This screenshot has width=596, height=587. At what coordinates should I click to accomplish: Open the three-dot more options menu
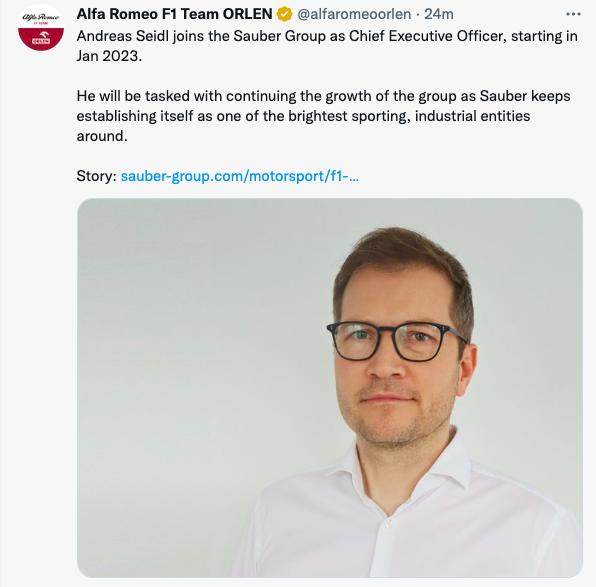(x=573, y=14)
